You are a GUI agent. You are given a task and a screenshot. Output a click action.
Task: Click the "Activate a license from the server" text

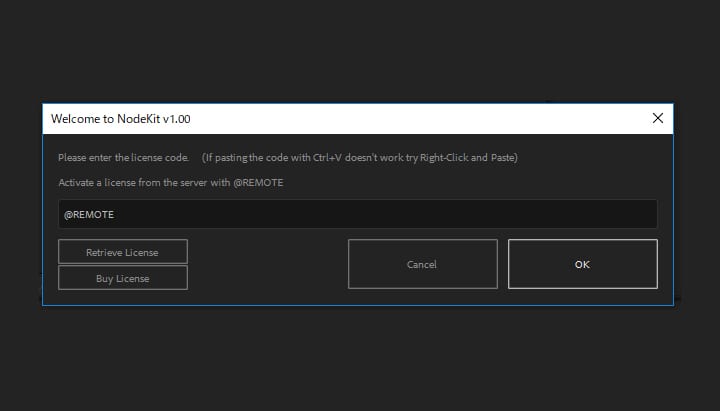click(171, 182)
